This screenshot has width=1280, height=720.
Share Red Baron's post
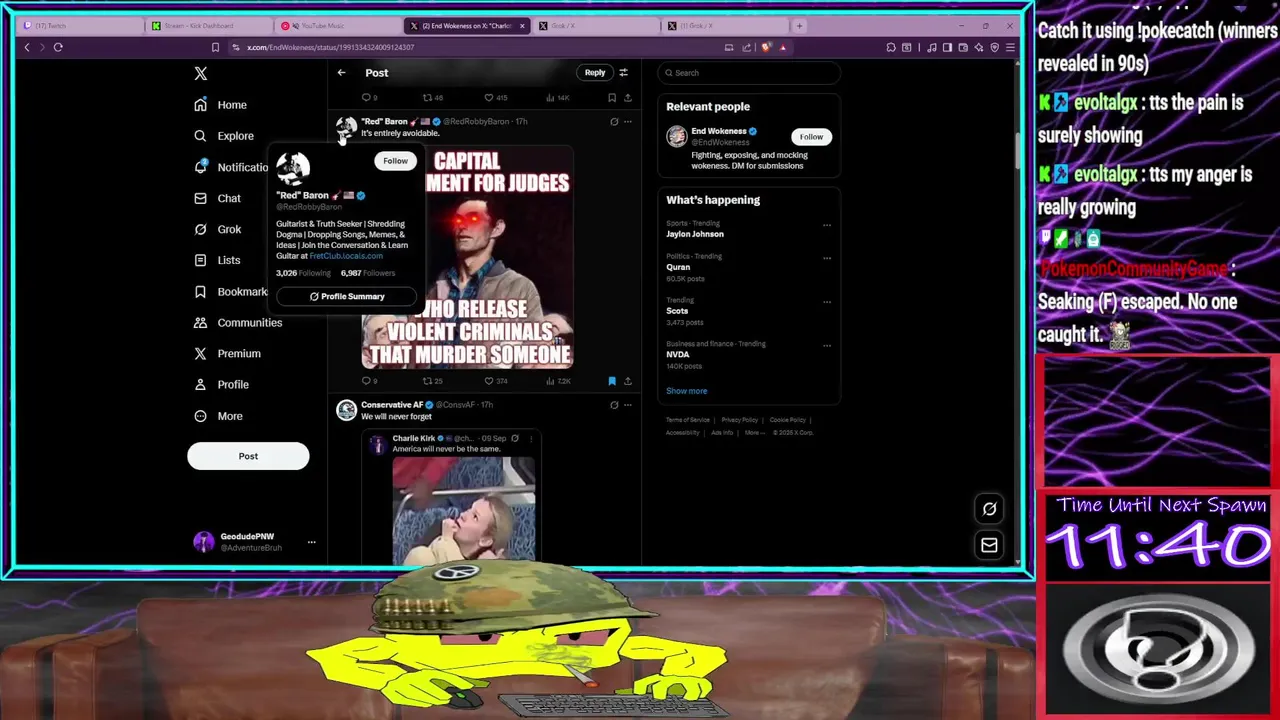628,381
